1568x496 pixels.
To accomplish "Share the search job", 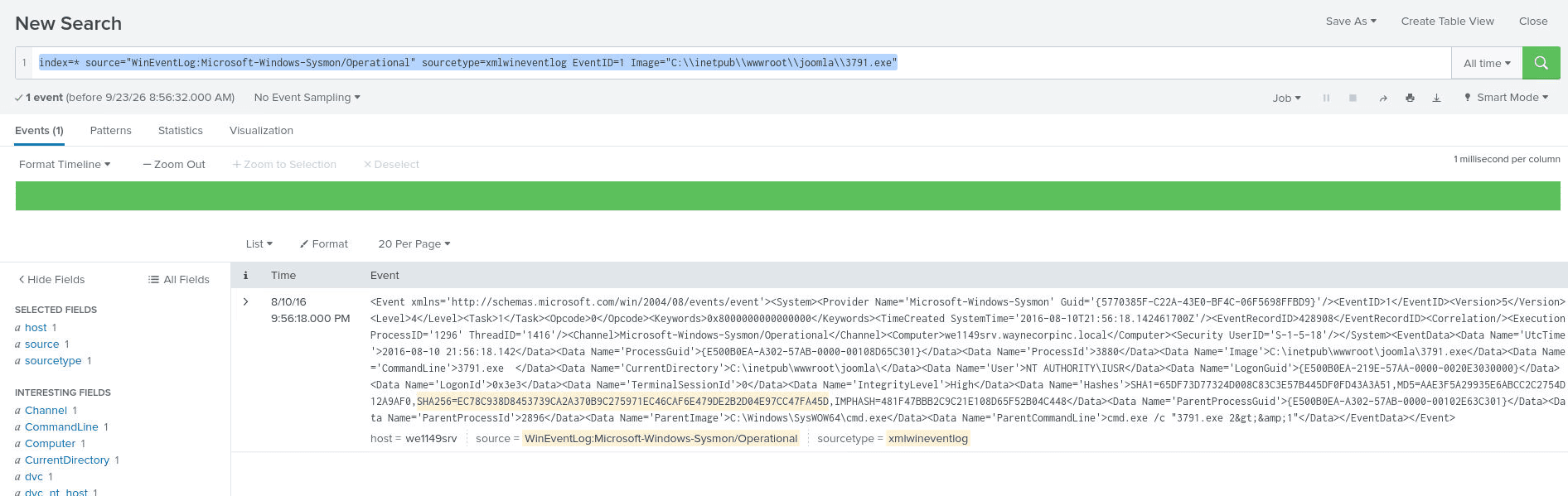I will coord(1383,98).
